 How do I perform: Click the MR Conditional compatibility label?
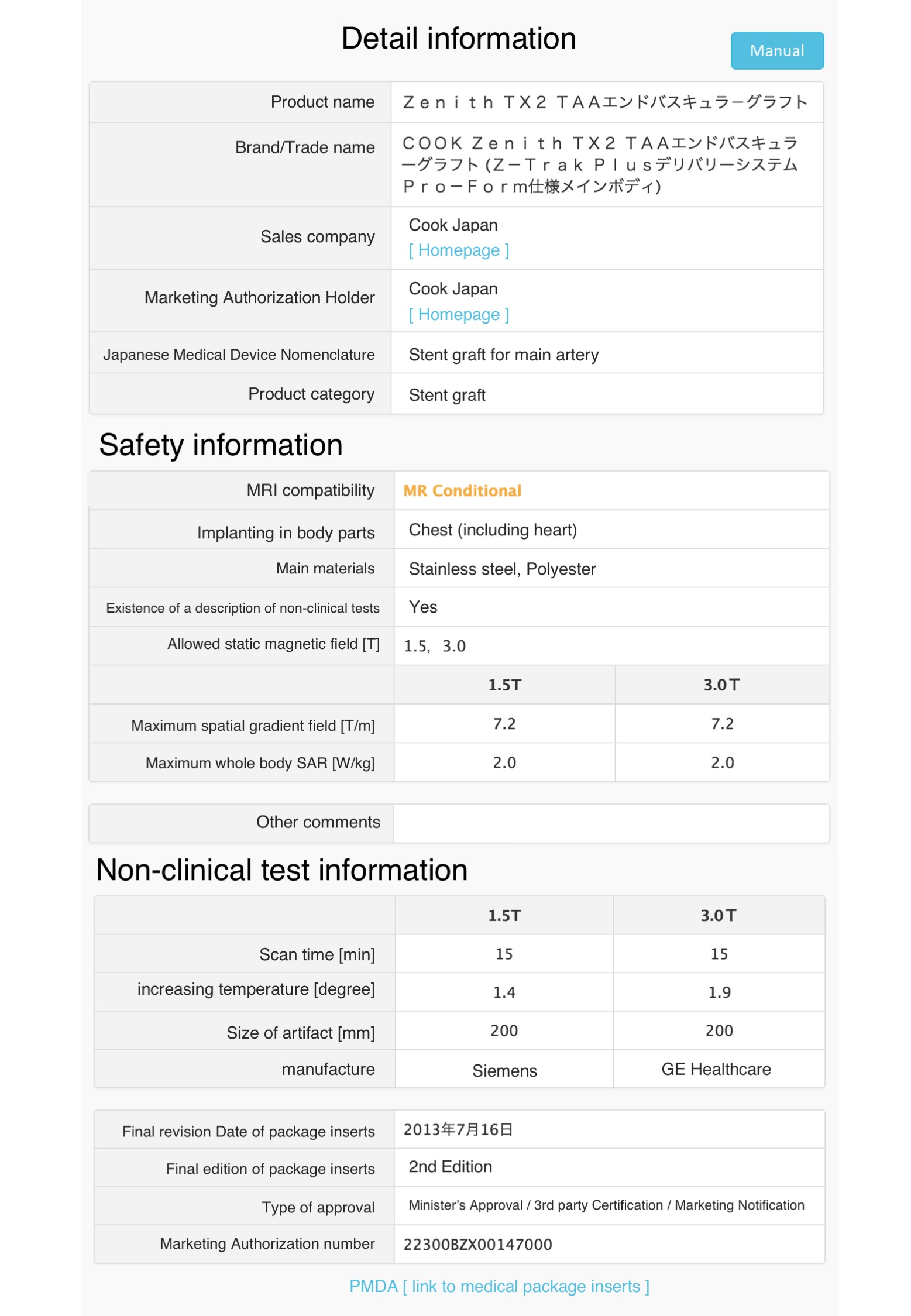tap(462, 491)
